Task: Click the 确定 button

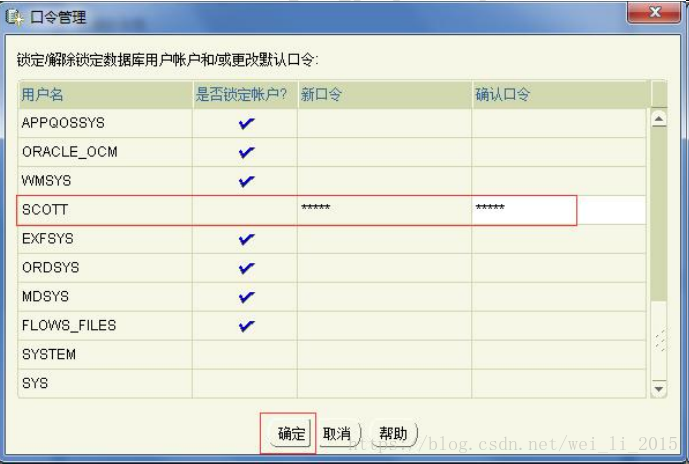Action: (290, 434)
